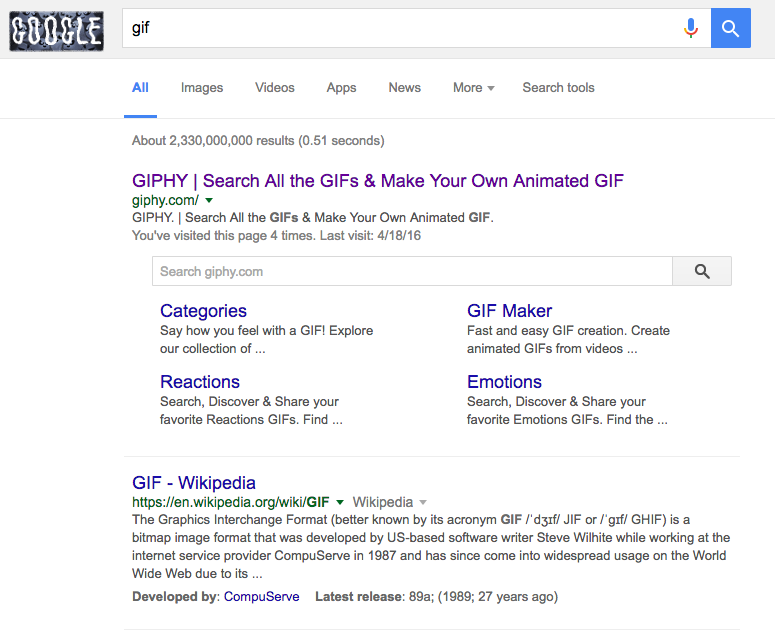The image size is (775, 639).
Task: Click the blue search magnifier button
Action: coord(731,28)
